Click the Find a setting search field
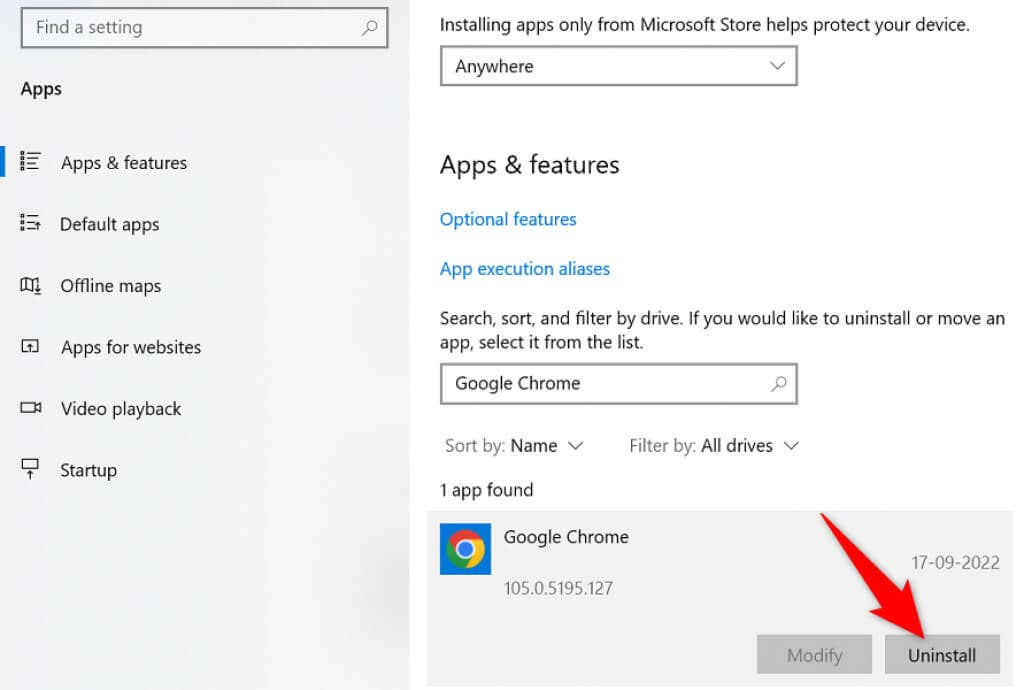This screenshot has height=690, width=1024. pos(190,28)
